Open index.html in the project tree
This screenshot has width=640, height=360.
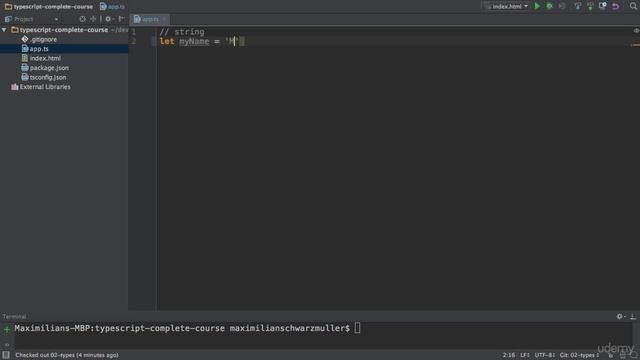45,58
